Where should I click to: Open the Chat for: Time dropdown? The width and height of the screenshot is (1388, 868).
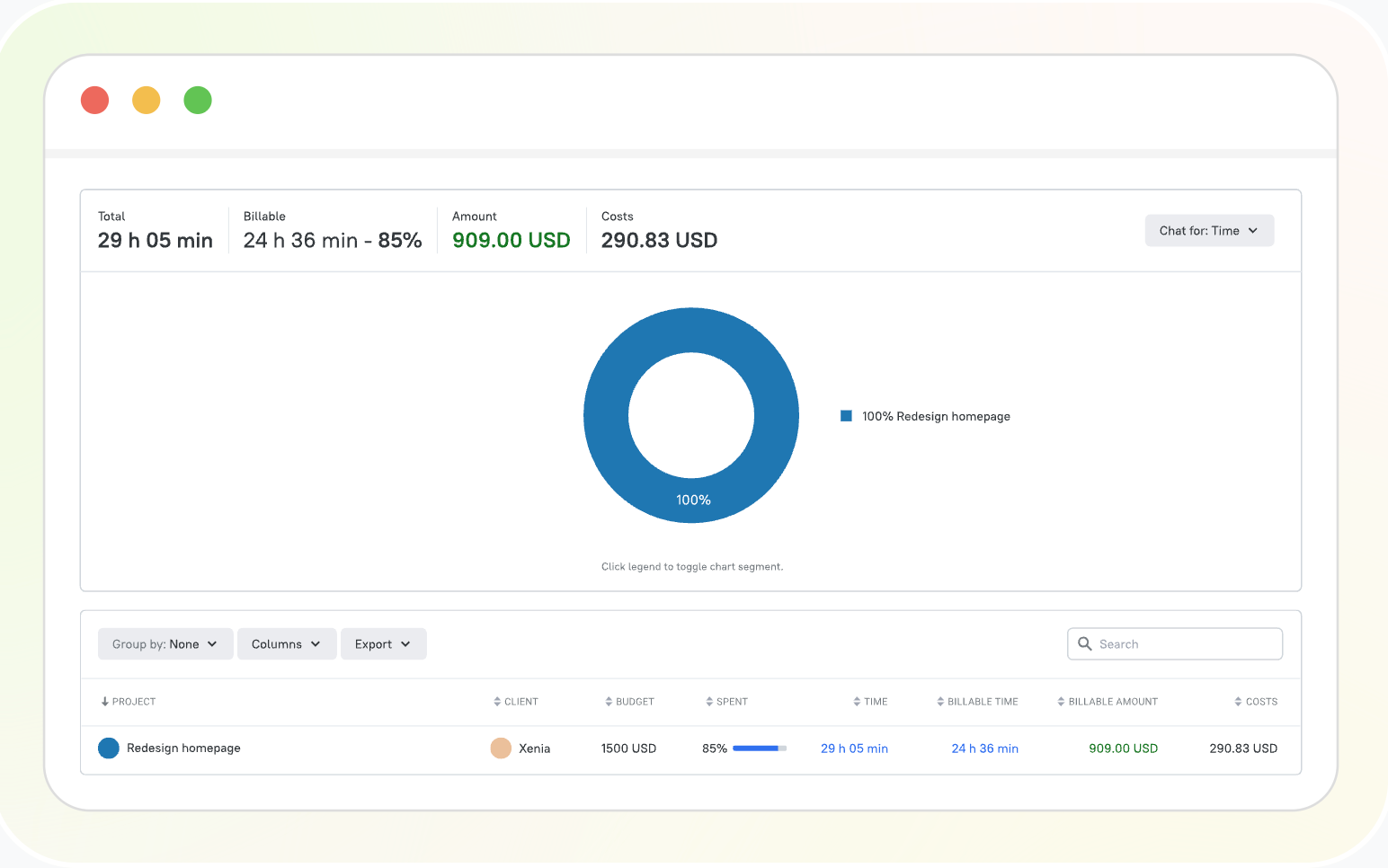1209,231
